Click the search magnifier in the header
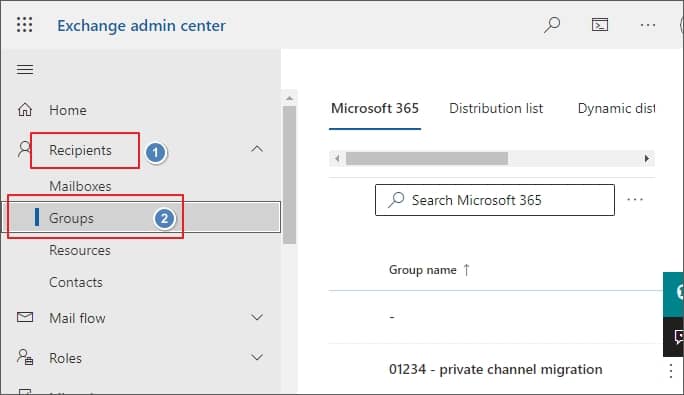 coord(552,25)
